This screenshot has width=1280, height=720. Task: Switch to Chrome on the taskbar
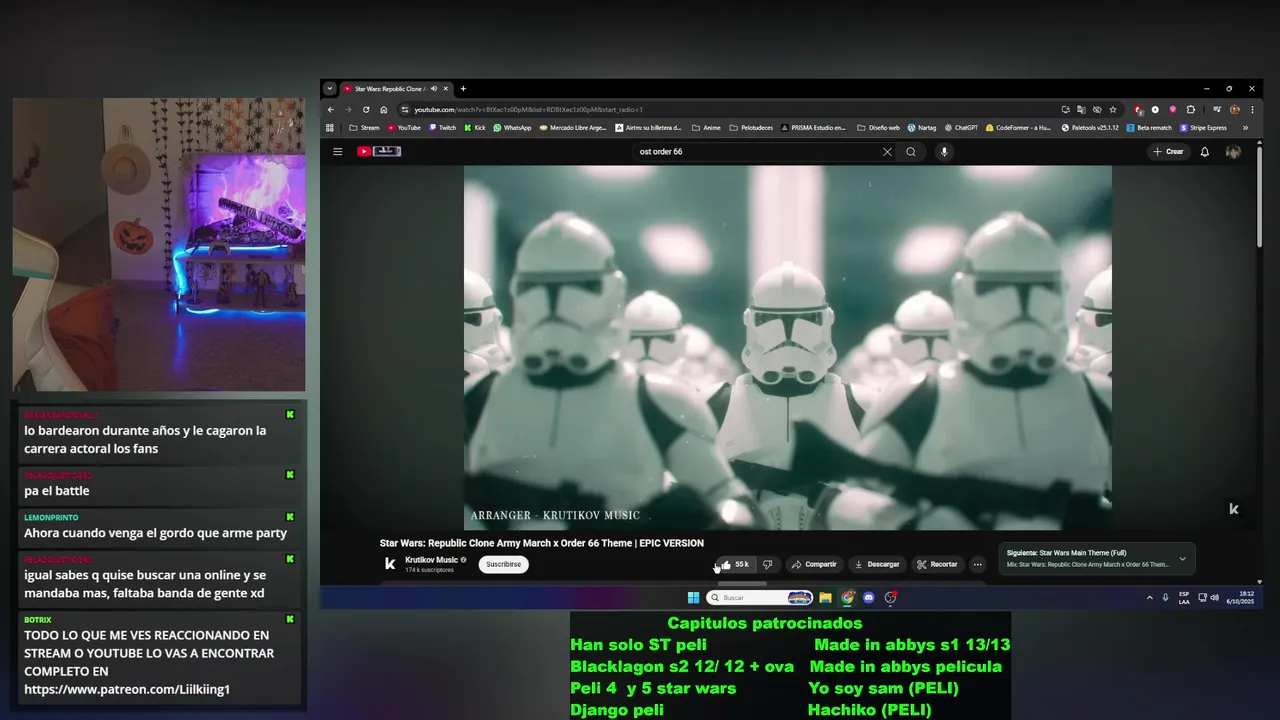847,598
